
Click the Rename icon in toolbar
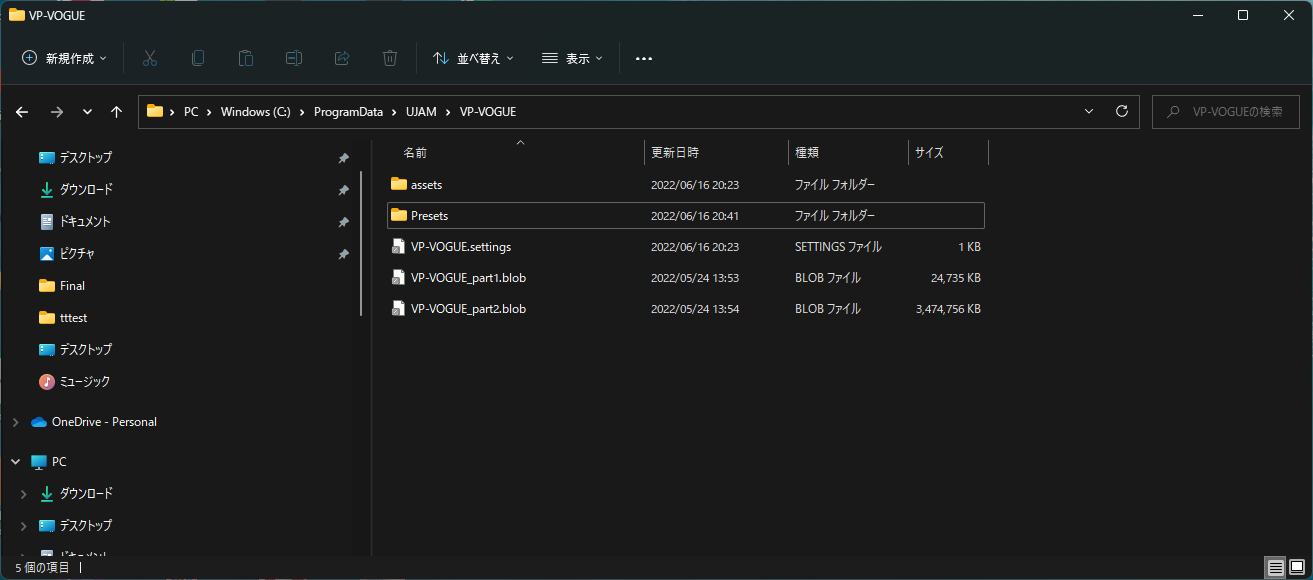coord(294,58)
